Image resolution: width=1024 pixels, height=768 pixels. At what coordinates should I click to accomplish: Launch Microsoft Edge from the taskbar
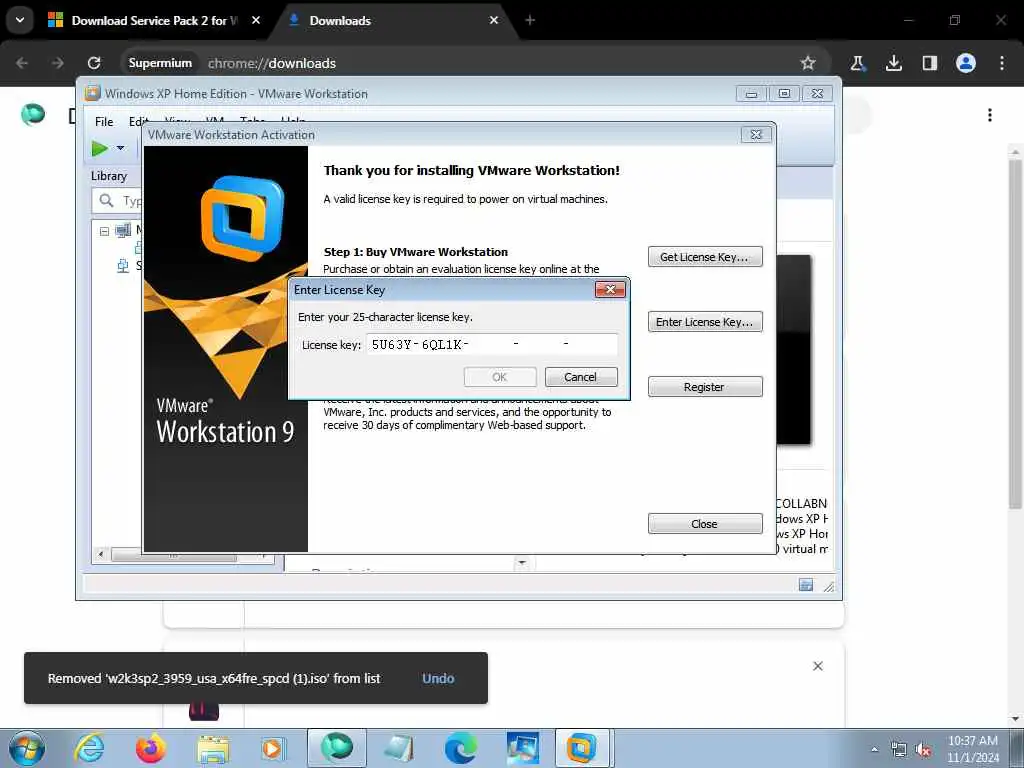(x=460, y=748)
